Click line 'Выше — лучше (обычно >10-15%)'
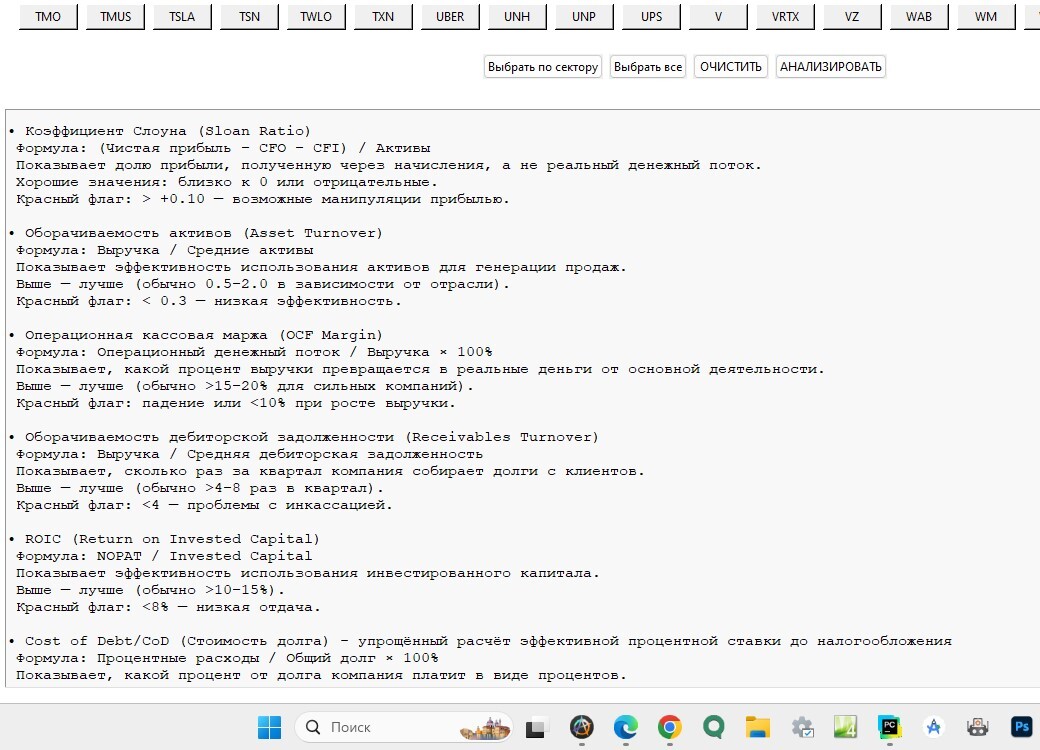The height and width of the screenshot is (750, 1040). pyautogui.click(x=150, y=590)
